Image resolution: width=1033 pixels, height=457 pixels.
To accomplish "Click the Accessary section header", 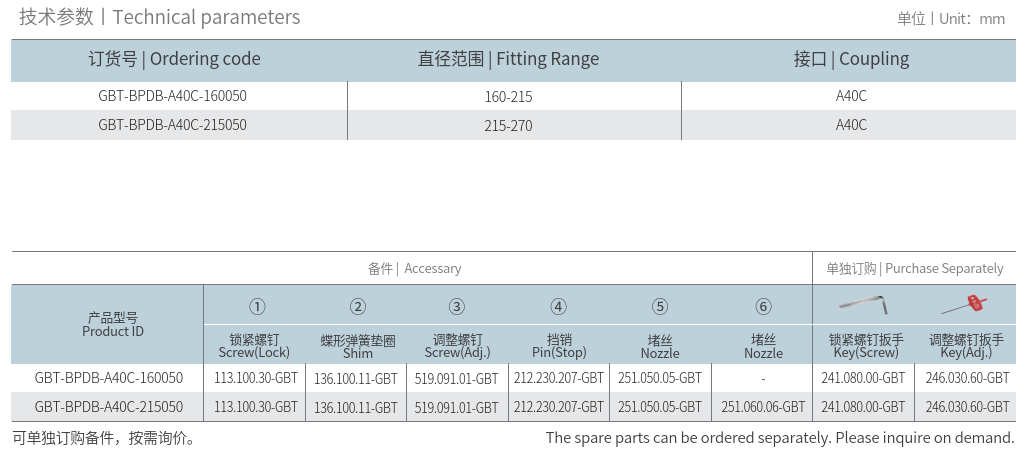I will (414, 268).
